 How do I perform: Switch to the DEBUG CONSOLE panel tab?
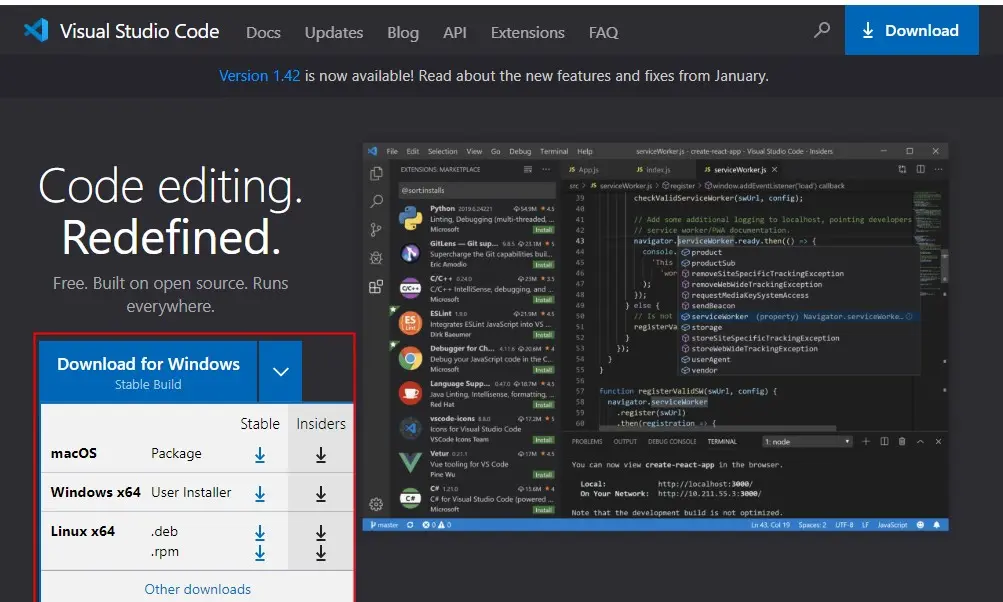click(672, 441)
